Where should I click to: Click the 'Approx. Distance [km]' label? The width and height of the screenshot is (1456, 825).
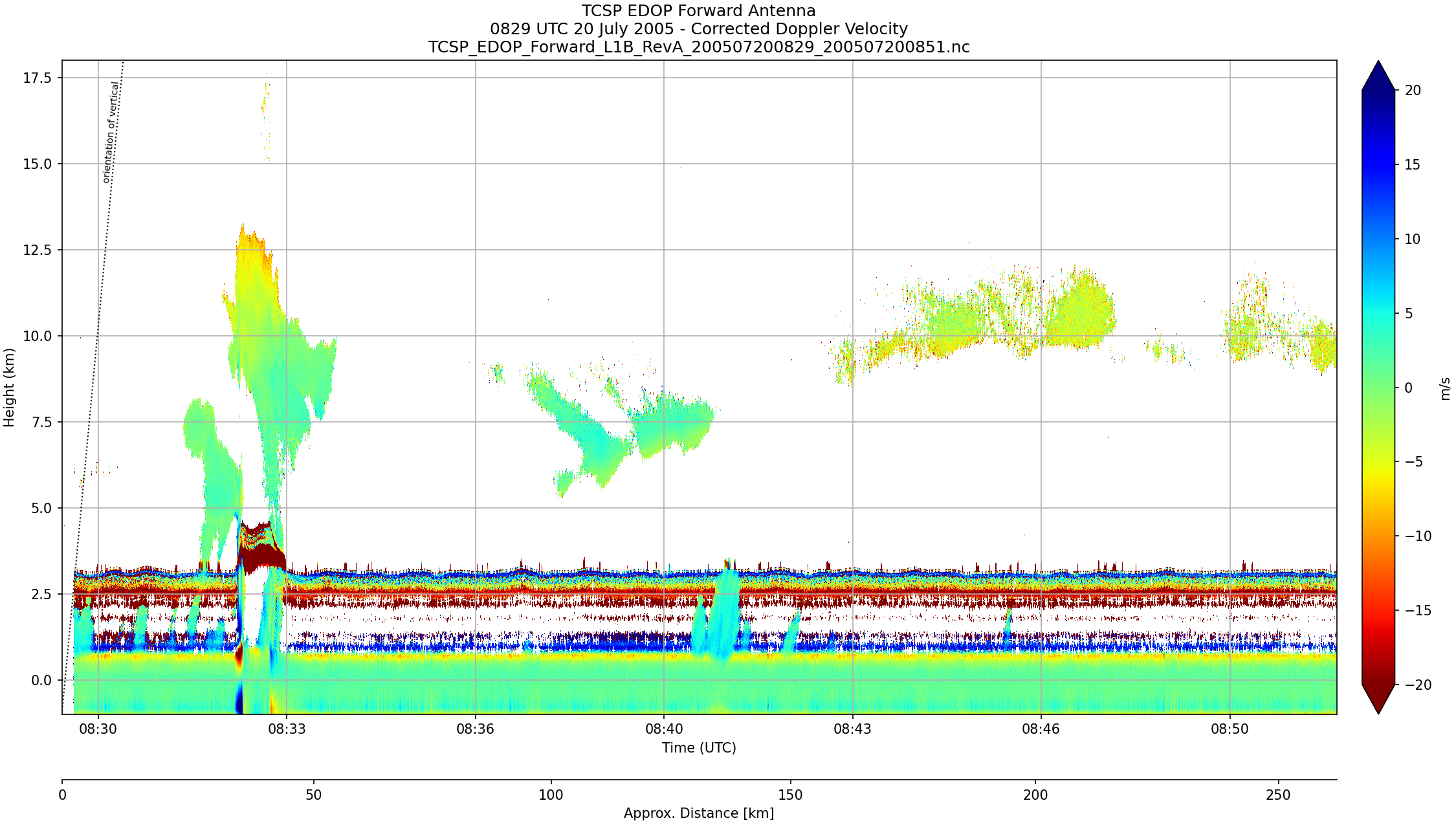point(699,813)
